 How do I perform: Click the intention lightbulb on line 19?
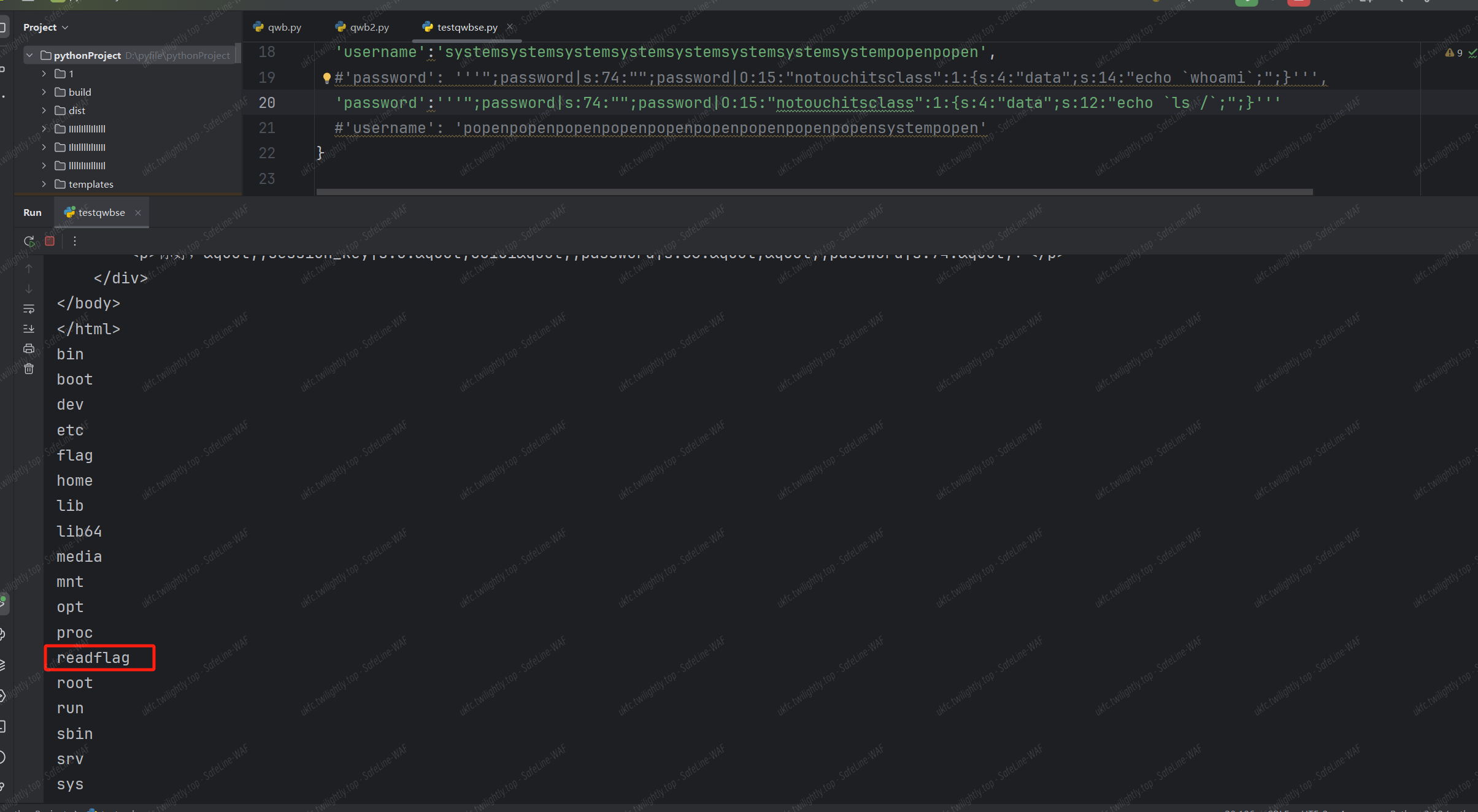(x=327, y=78)
